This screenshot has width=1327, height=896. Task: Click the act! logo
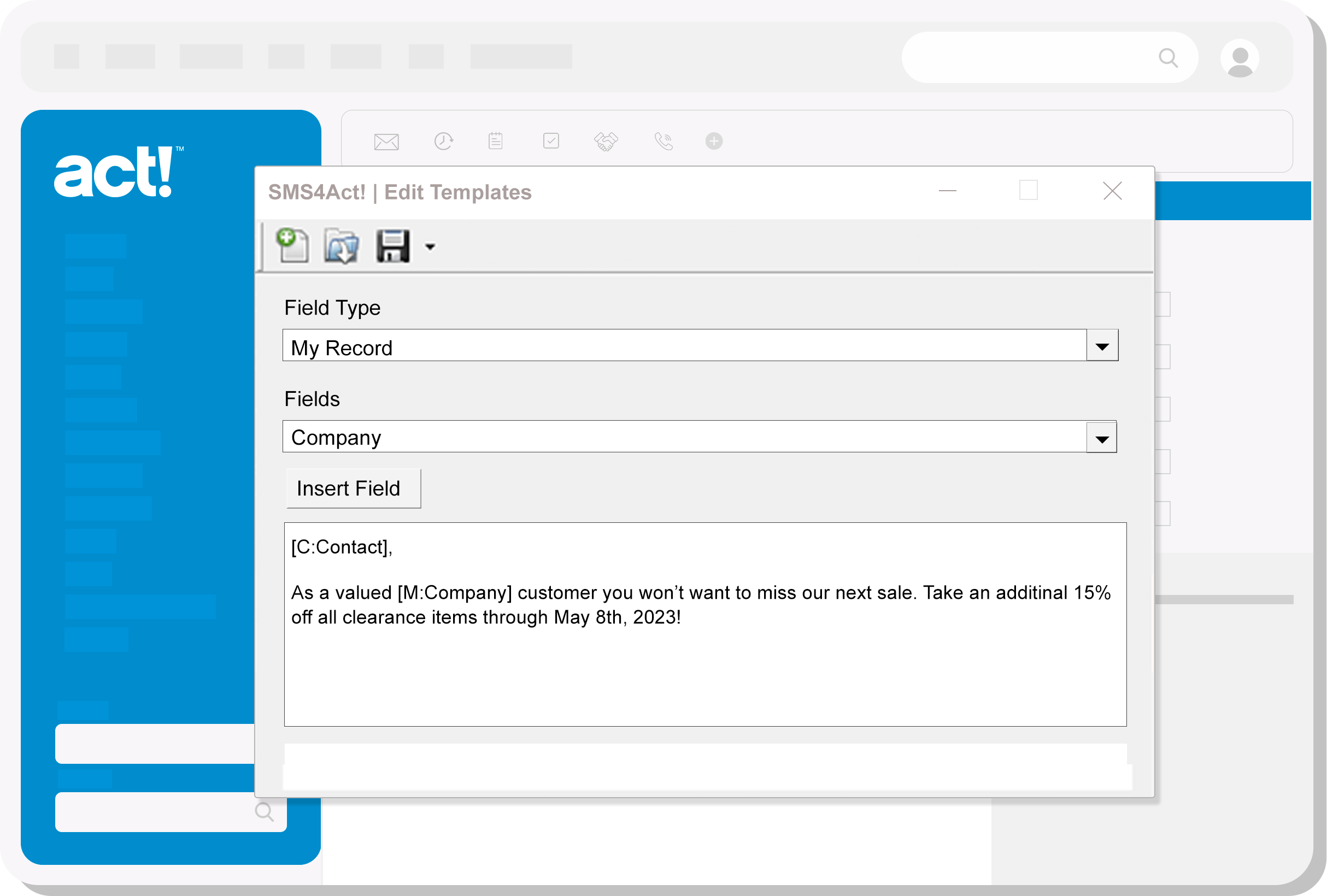click(x=114, y=172)
